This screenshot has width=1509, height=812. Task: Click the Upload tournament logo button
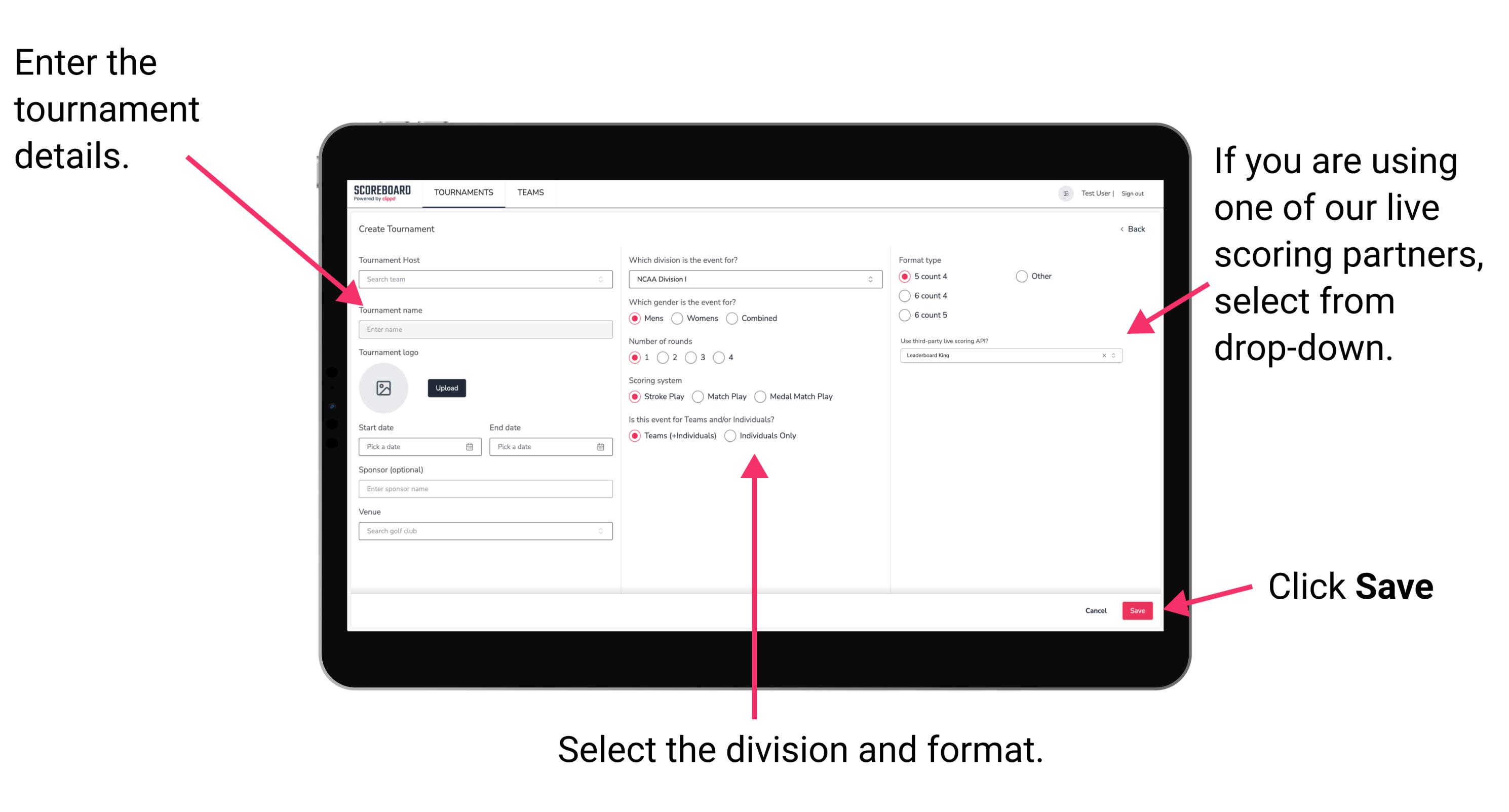click(446, 387)
